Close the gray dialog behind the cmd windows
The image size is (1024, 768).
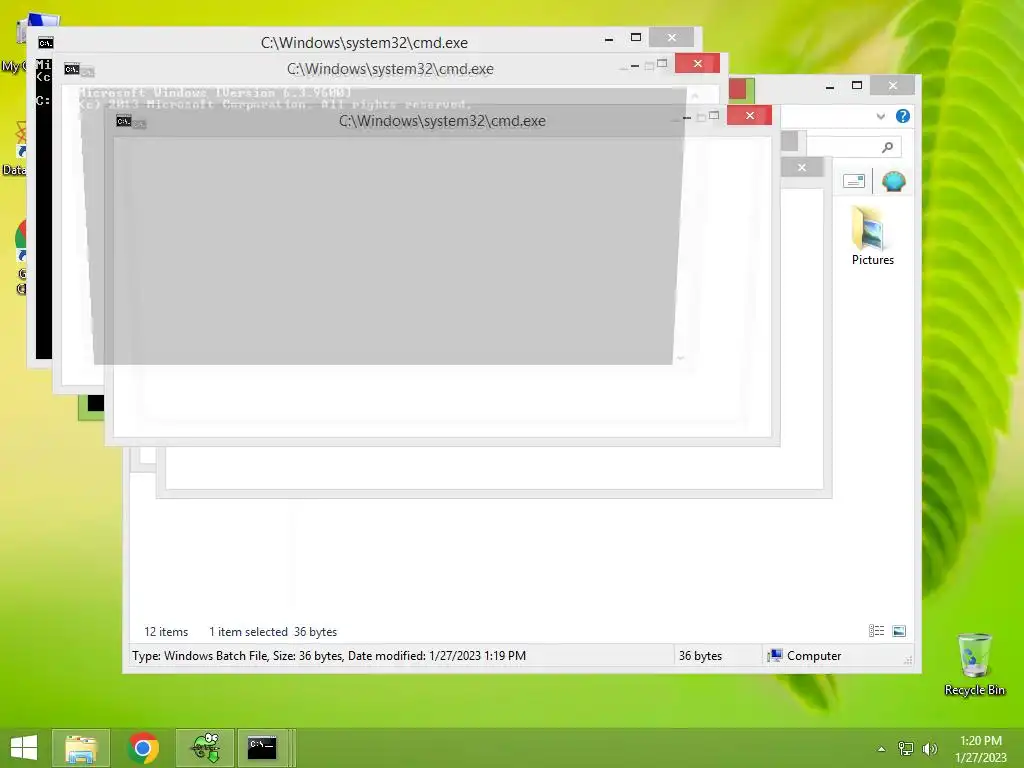pos(801,168)
